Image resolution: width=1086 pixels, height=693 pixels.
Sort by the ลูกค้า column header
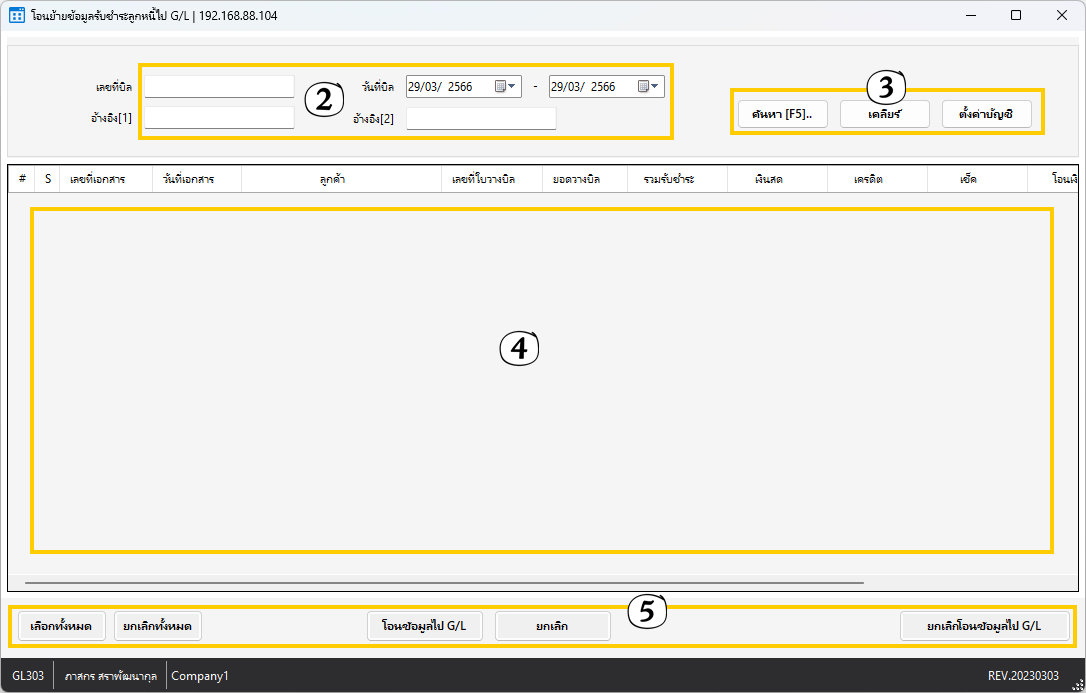[340, 179]
